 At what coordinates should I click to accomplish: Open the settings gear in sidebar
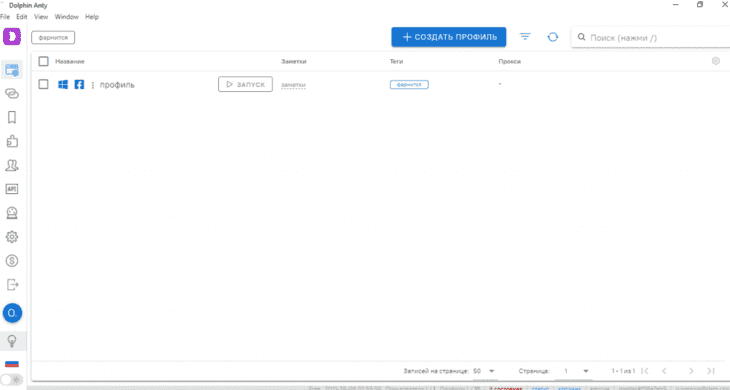[x=12, y=236]
